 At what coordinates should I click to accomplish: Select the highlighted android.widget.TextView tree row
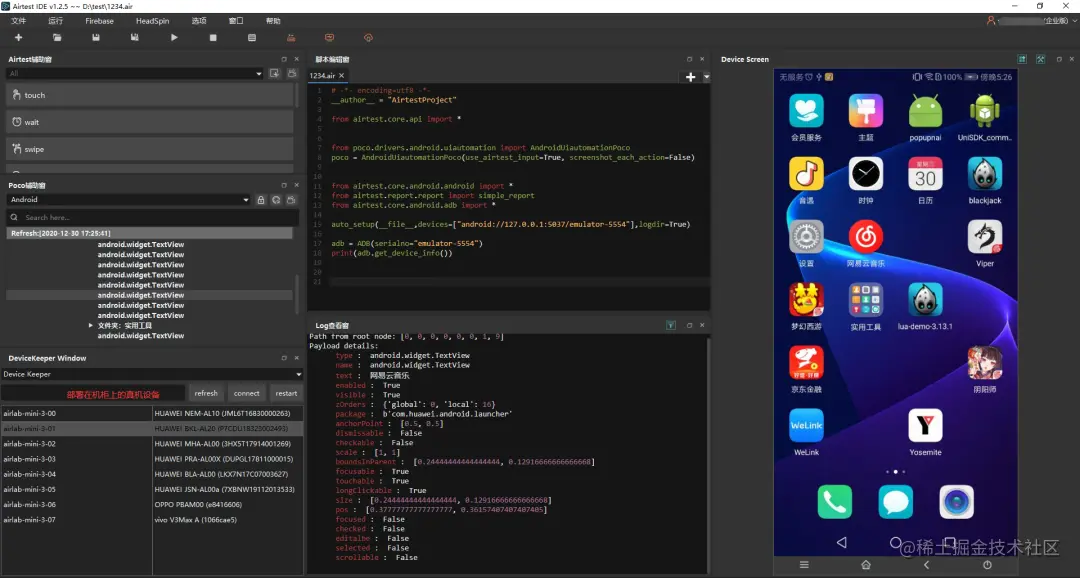149,295
